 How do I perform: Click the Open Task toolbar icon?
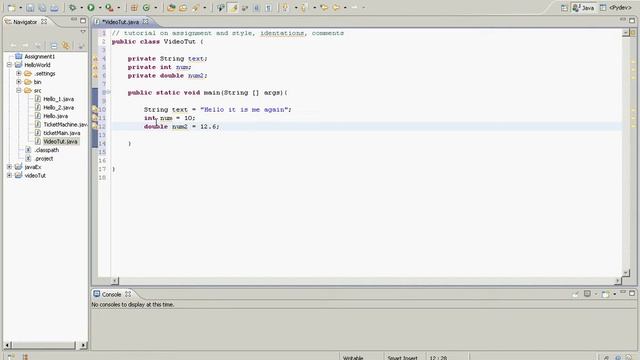(183, 7)
